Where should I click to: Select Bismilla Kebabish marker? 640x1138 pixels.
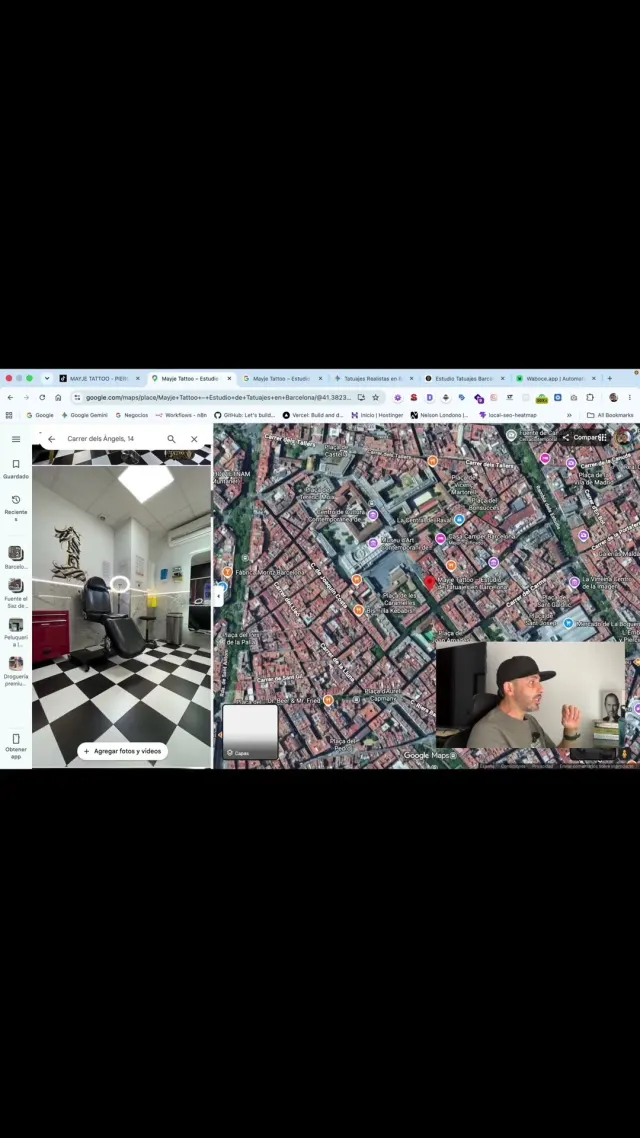click(358, 610)
